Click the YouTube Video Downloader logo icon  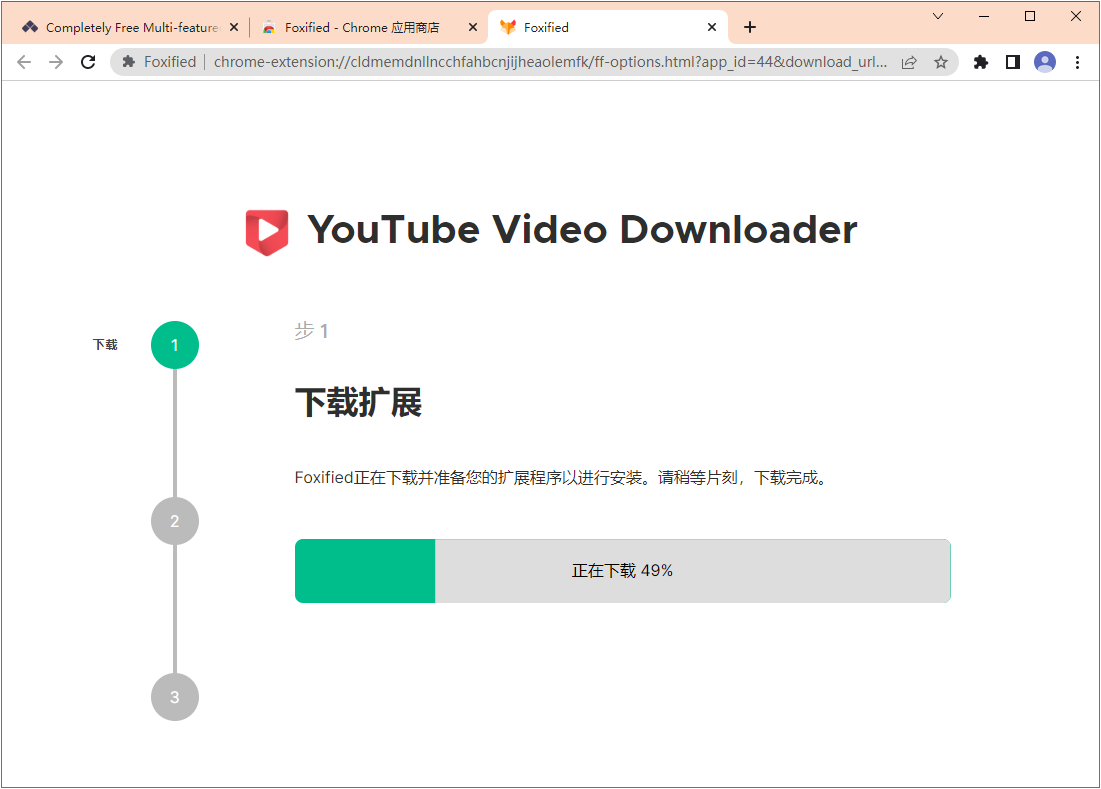[x=267, y=232]
